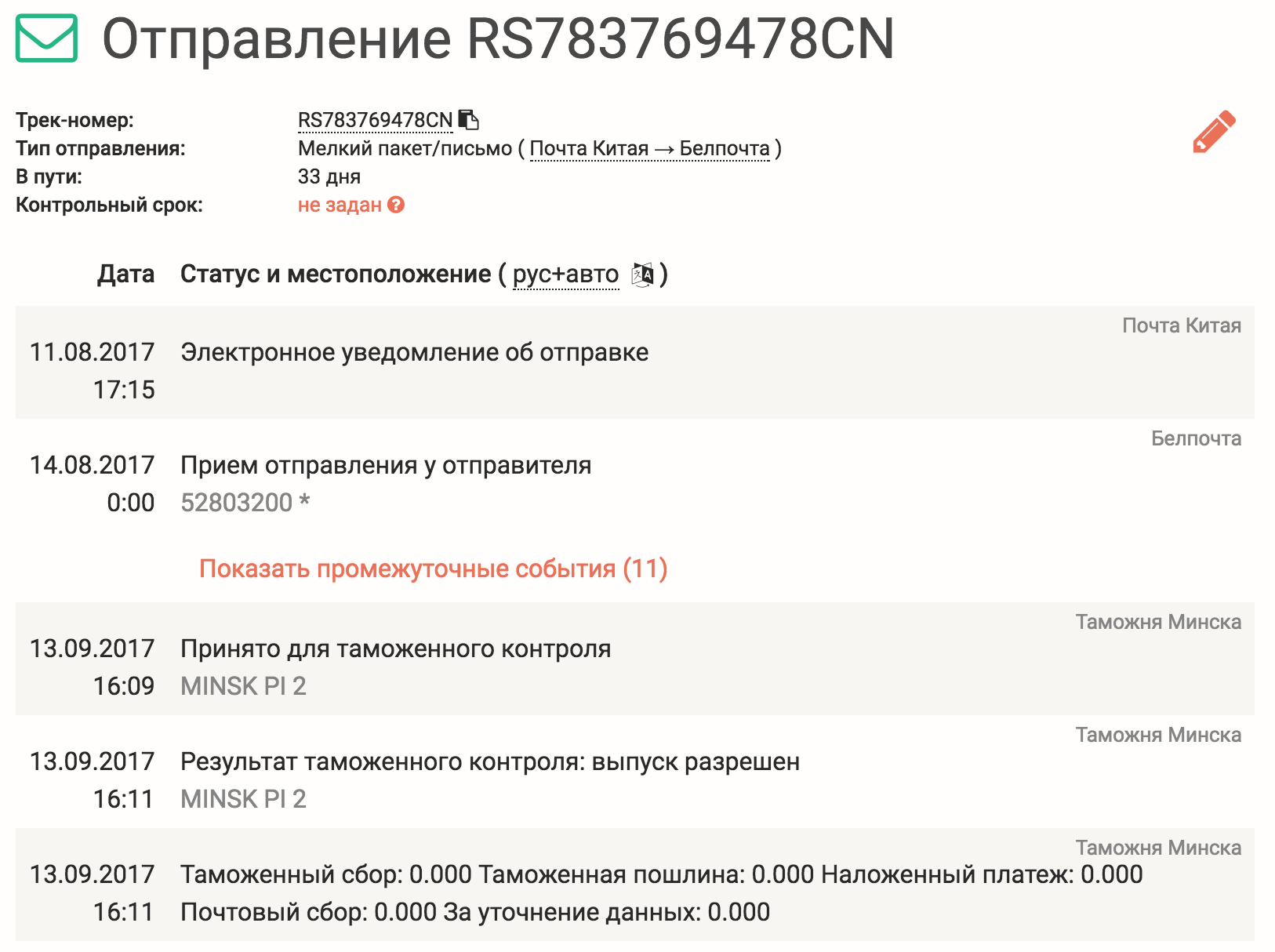1275x952 pixels.
Task: Select Принято для таможенного контроля event
Action: point(635,659)
